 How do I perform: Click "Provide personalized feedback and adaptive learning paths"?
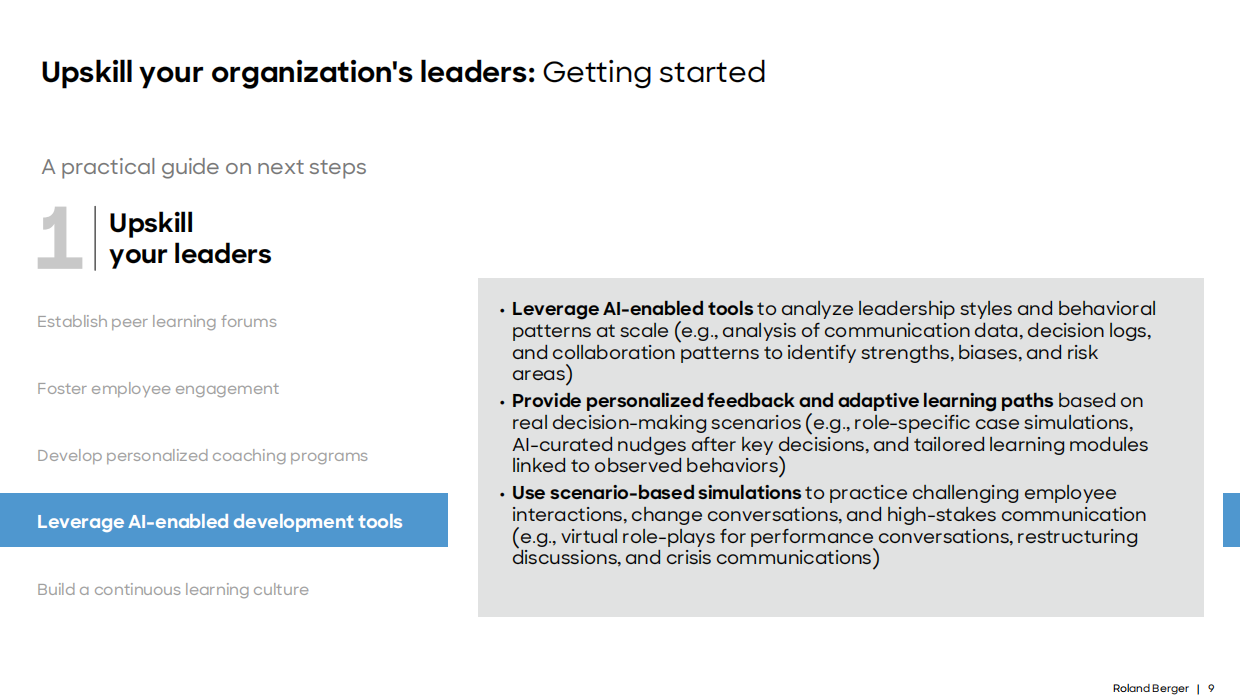[x=782, y=401]
